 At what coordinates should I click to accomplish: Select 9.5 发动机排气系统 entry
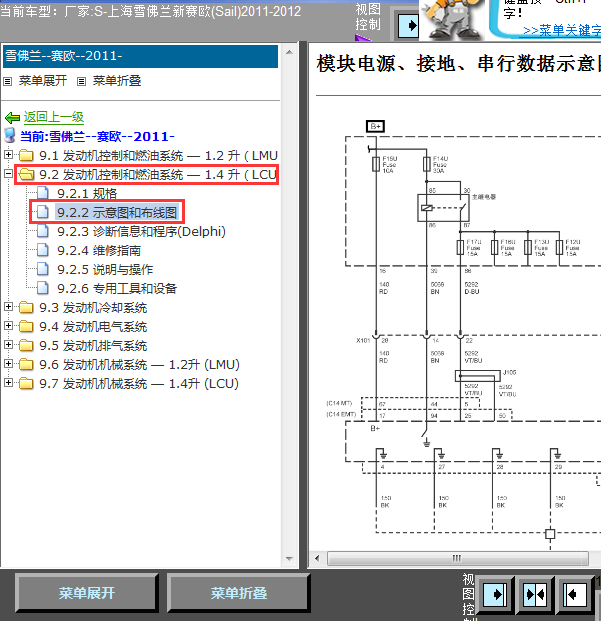coord(93,346)
